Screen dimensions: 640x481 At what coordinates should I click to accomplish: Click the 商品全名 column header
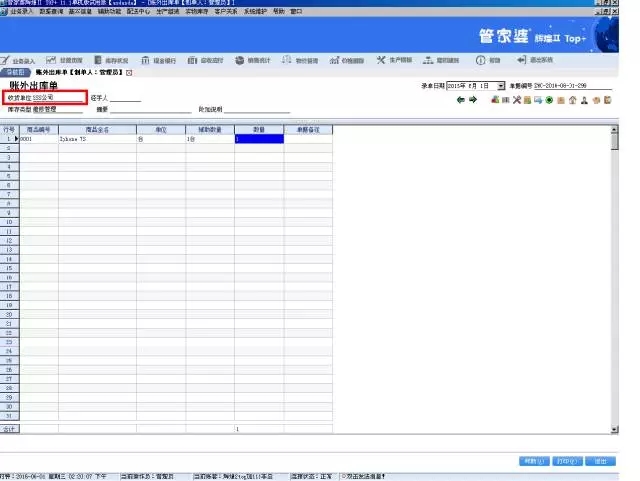[x=97, y=130]
